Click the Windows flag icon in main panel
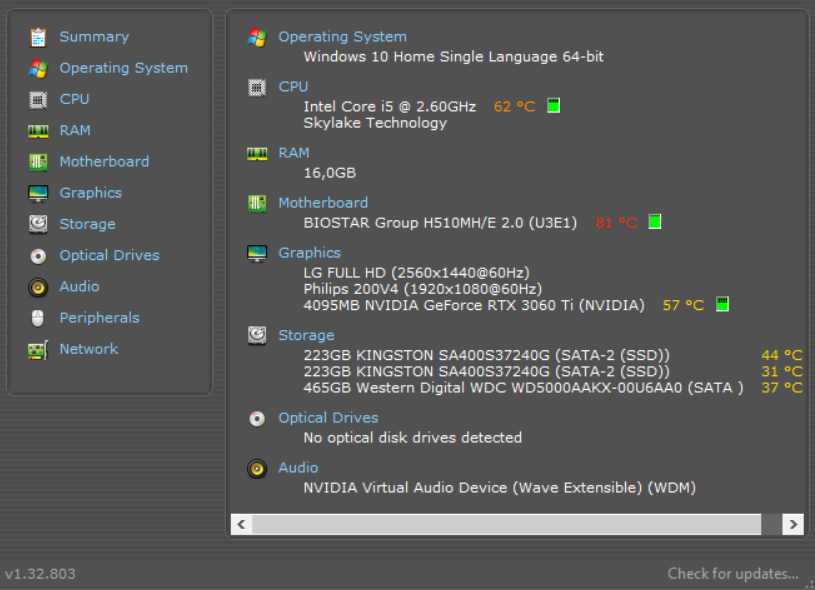The width and height of the screenshot is (815, 590). pyautogui.click(x=257, y=37)
